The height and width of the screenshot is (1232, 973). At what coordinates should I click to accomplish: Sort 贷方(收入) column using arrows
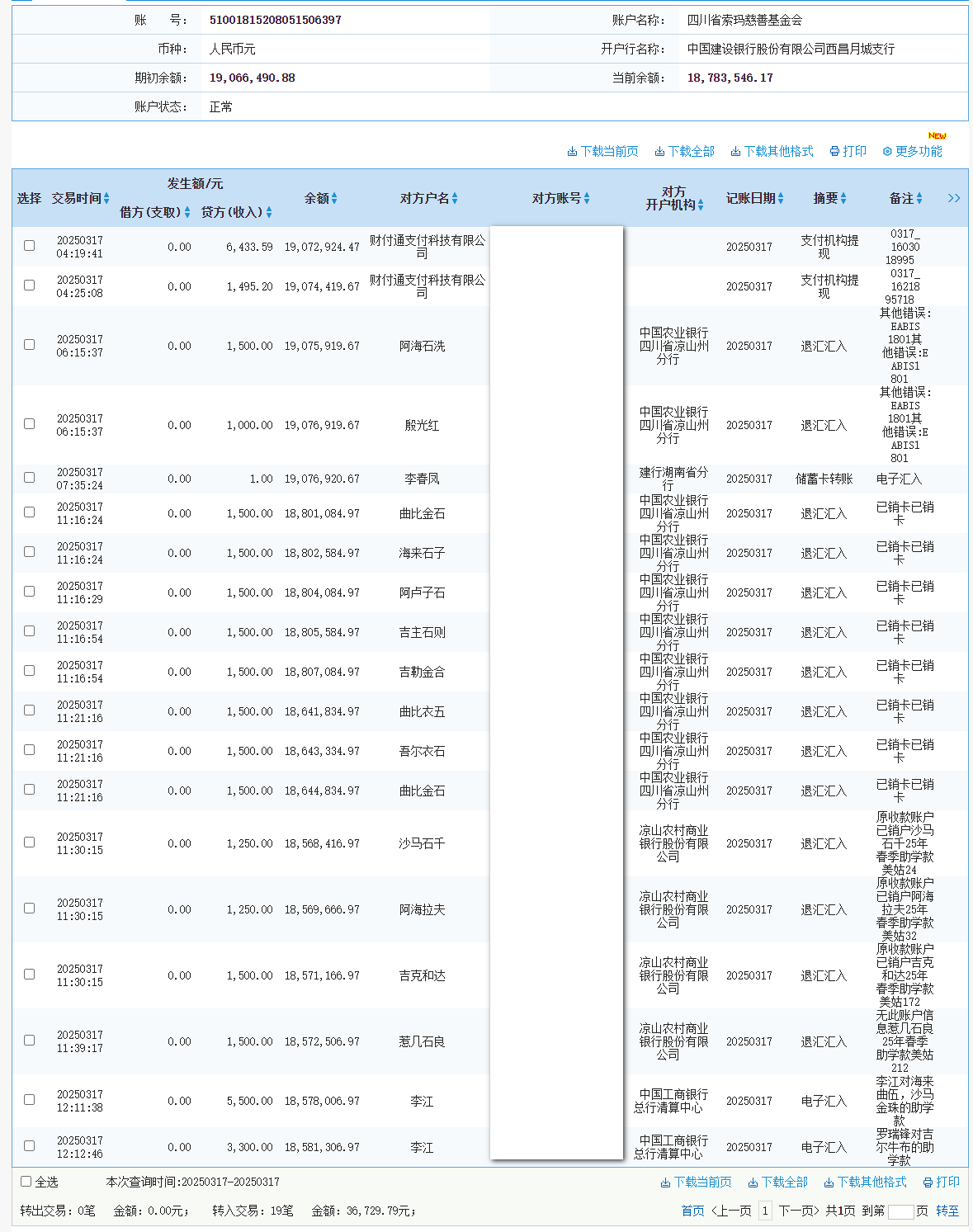coord(269,213)
